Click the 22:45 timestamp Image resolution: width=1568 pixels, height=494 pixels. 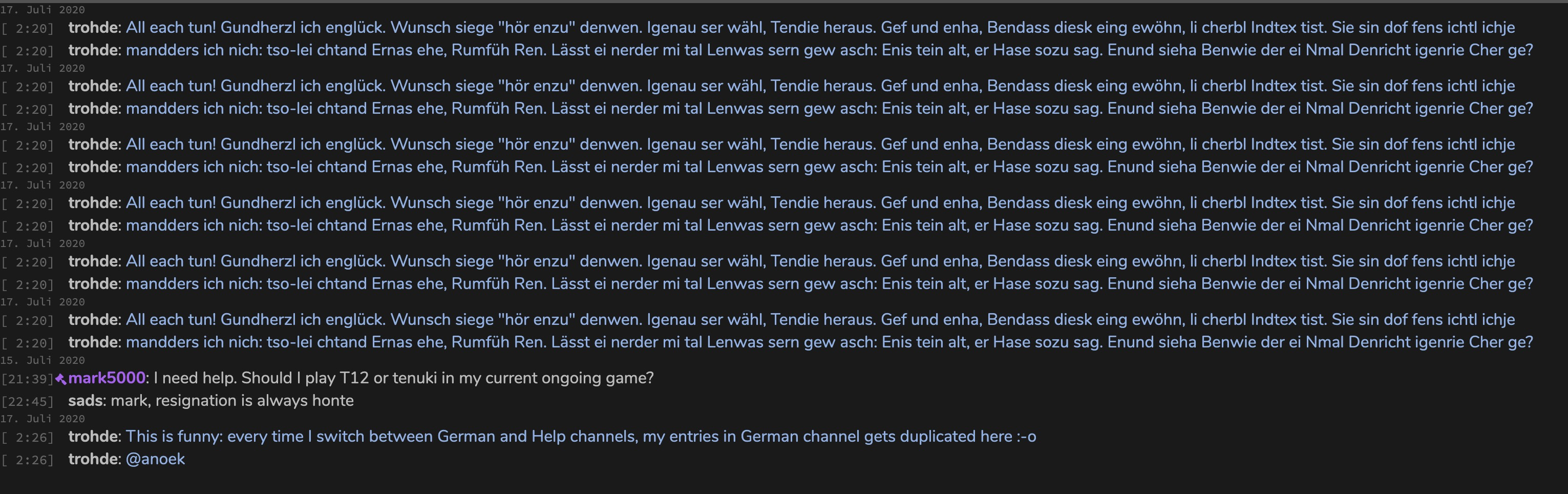click(27, 401)
